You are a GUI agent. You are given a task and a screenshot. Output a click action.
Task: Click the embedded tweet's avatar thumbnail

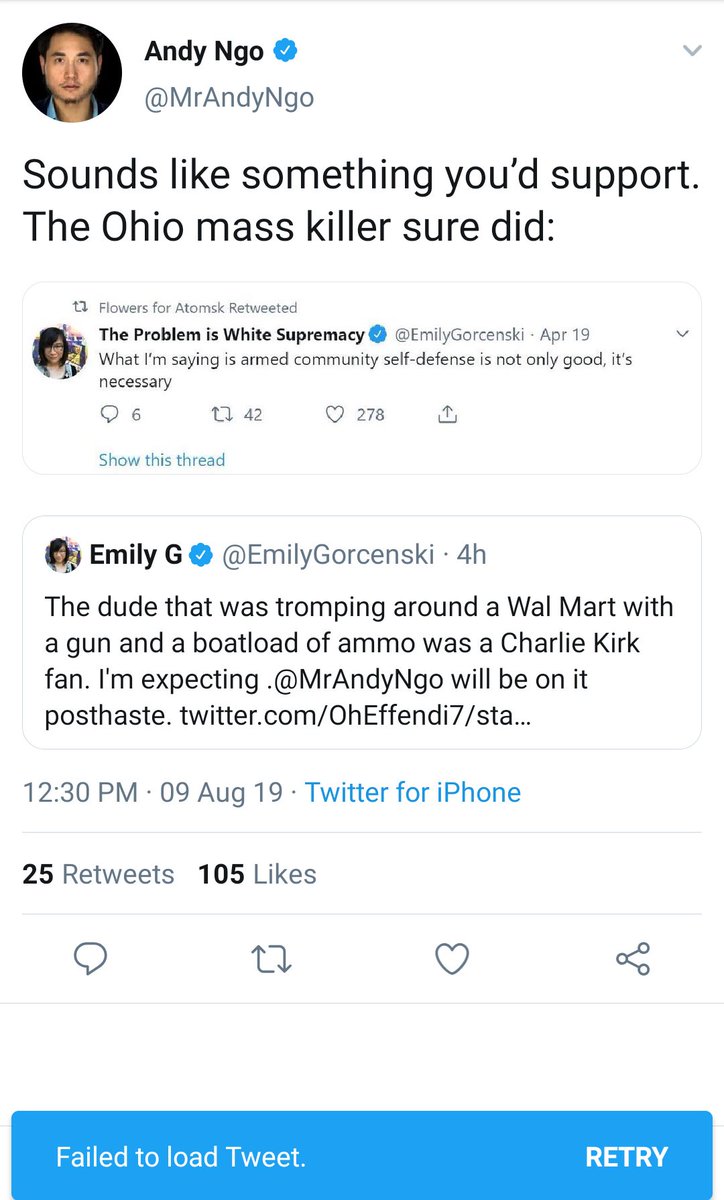tap(61, 354)
